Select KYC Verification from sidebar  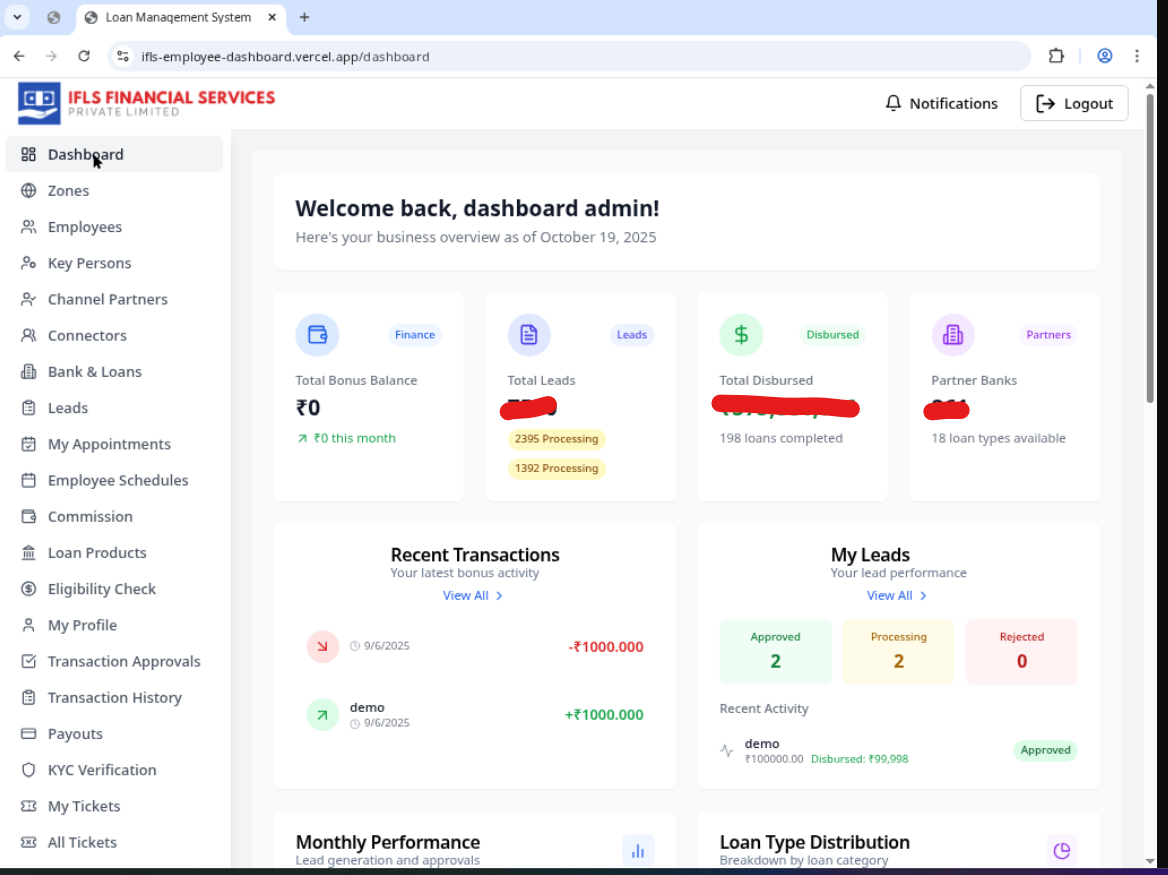[x=102, y=770]
